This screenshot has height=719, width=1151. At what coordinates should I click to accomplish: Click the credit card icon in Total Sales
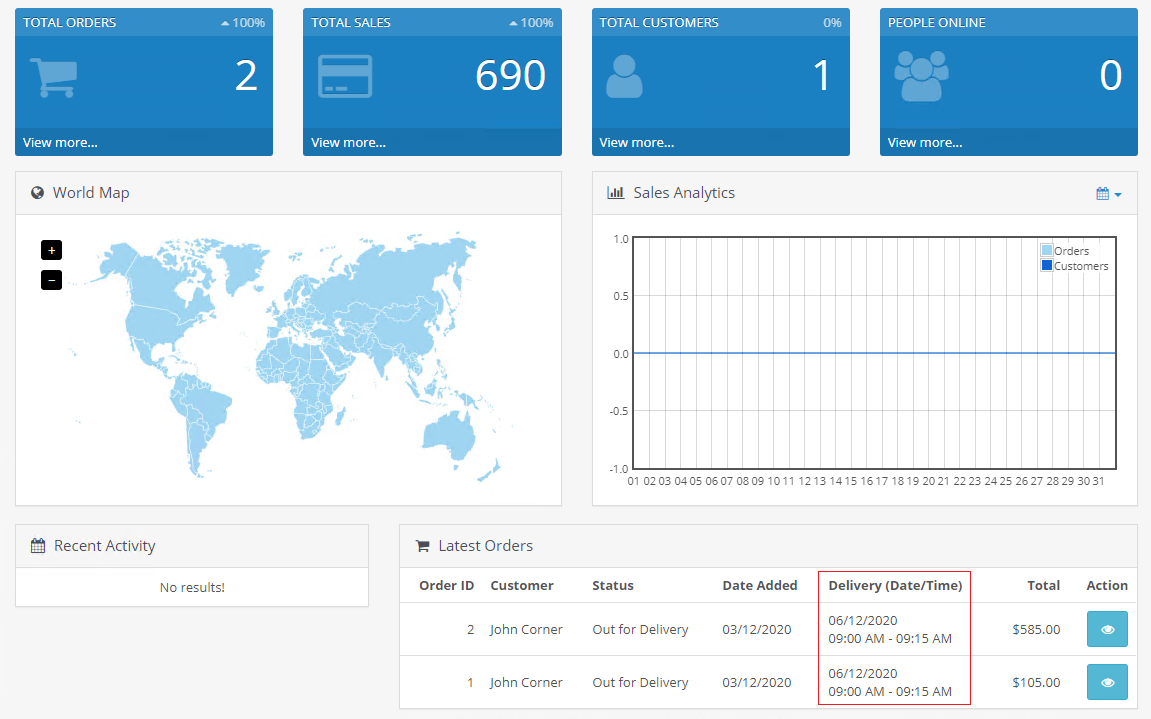click(345, 76)
